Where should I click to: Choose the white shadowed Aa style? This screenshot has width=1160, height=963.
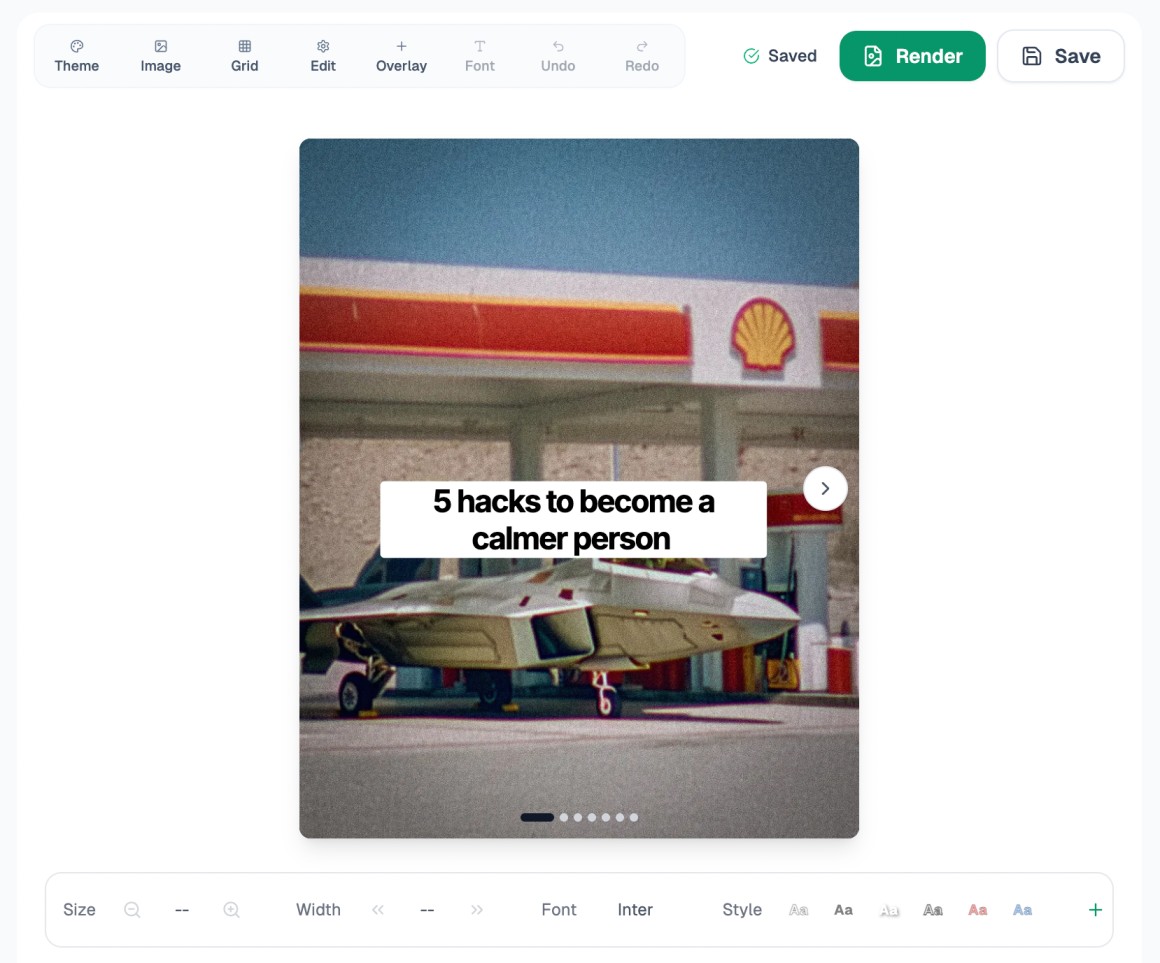point(888,910)
